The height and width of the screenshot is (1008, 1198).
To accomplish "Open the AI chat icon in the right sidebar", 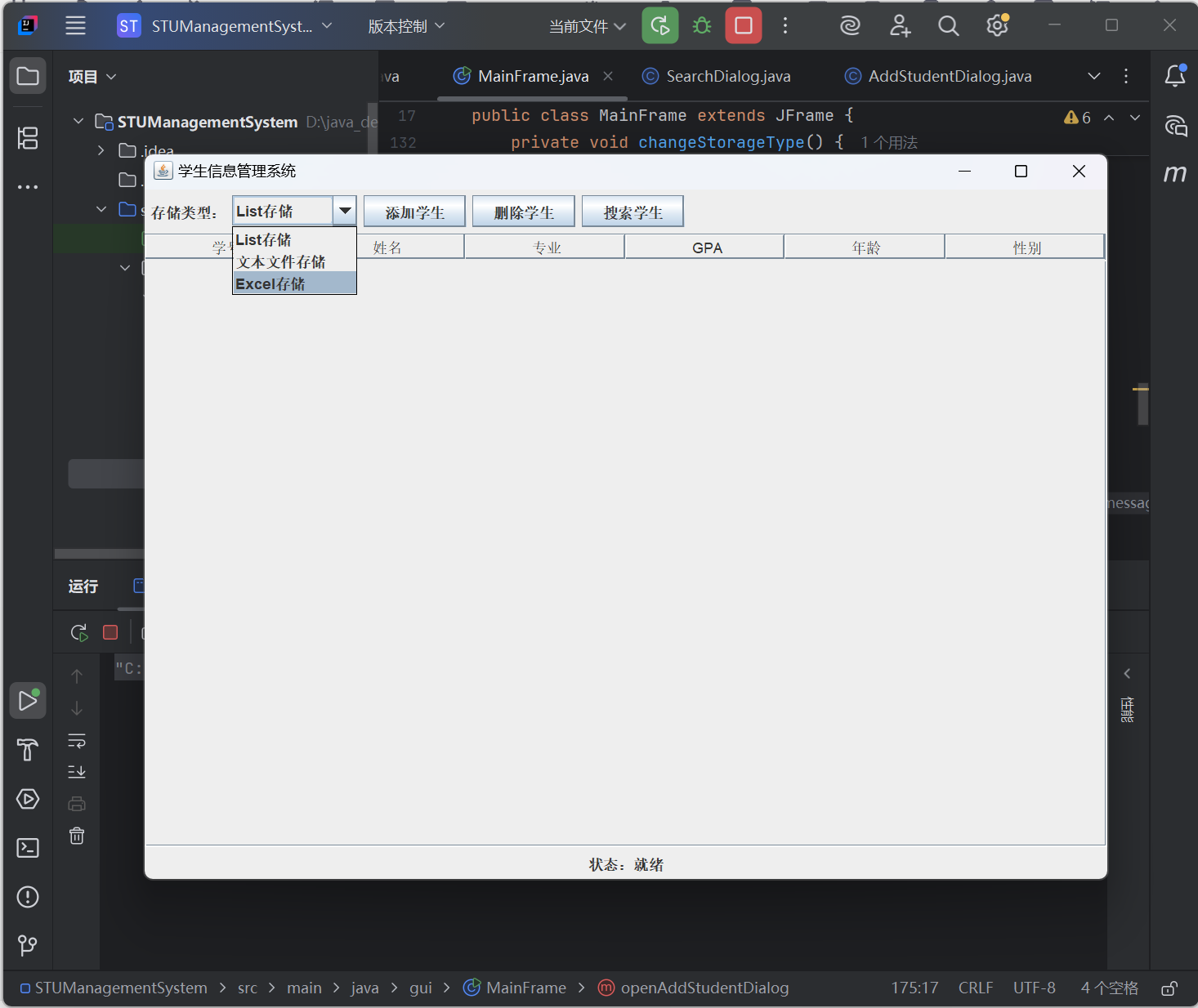I will tap(1175, 126).
